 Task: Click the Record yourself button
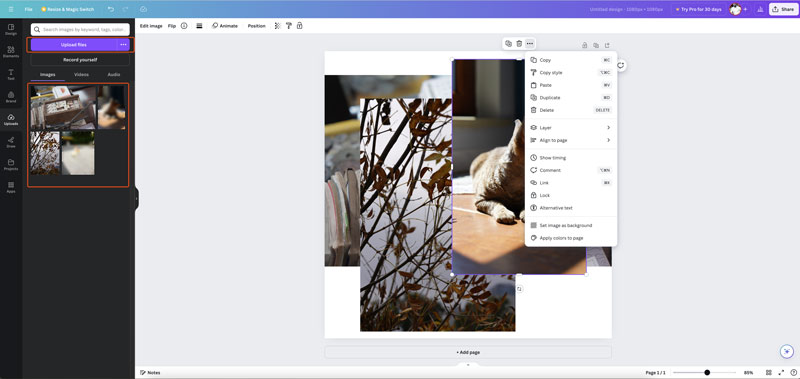(80, 60)
